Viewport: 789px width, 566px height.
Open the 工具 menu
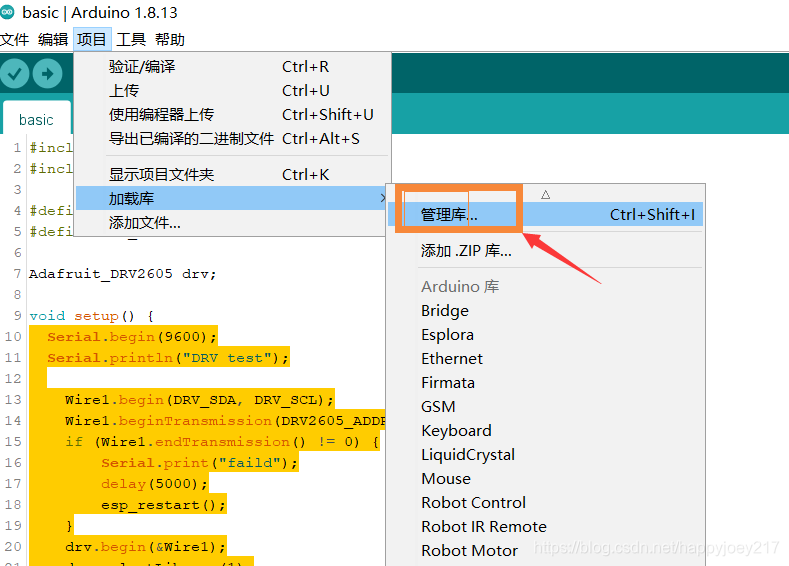(131, 39)
